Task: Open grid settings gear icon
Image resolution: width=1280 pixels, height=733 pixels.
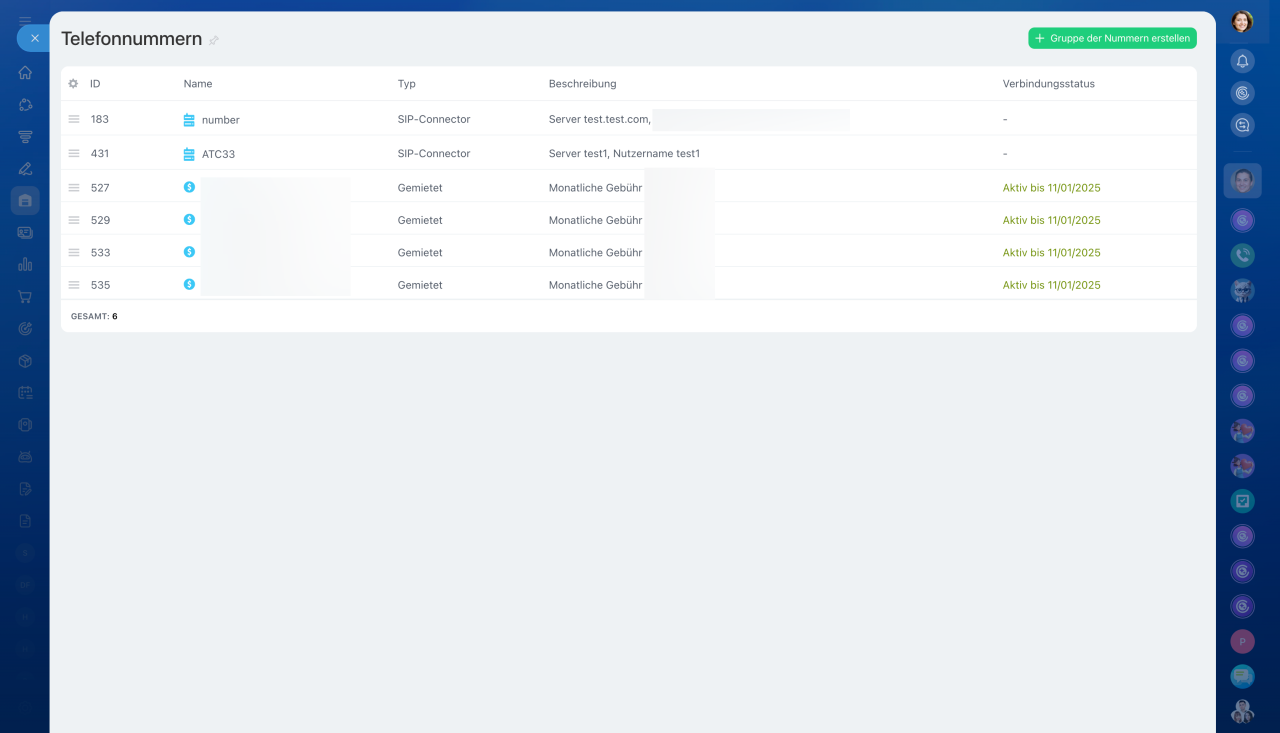Action: 73,84
